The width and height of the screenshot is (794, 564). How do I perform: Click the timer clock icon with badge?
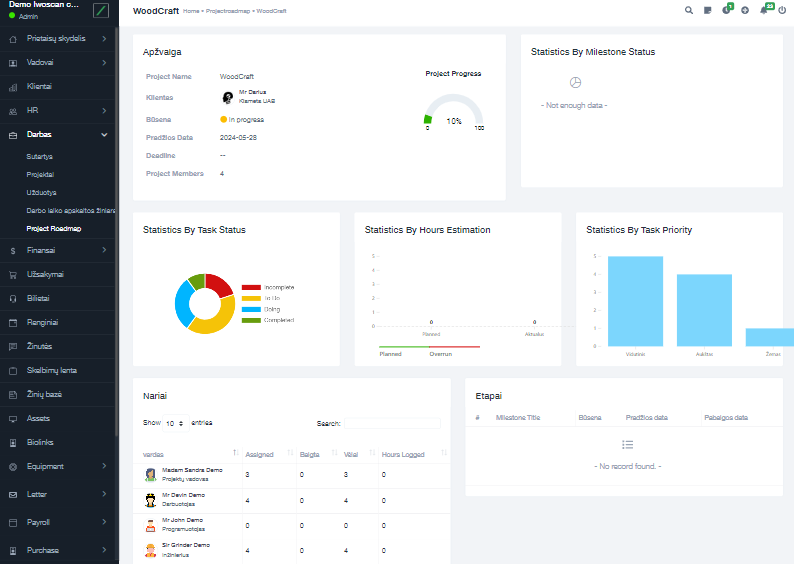click(x=726, y=10)
